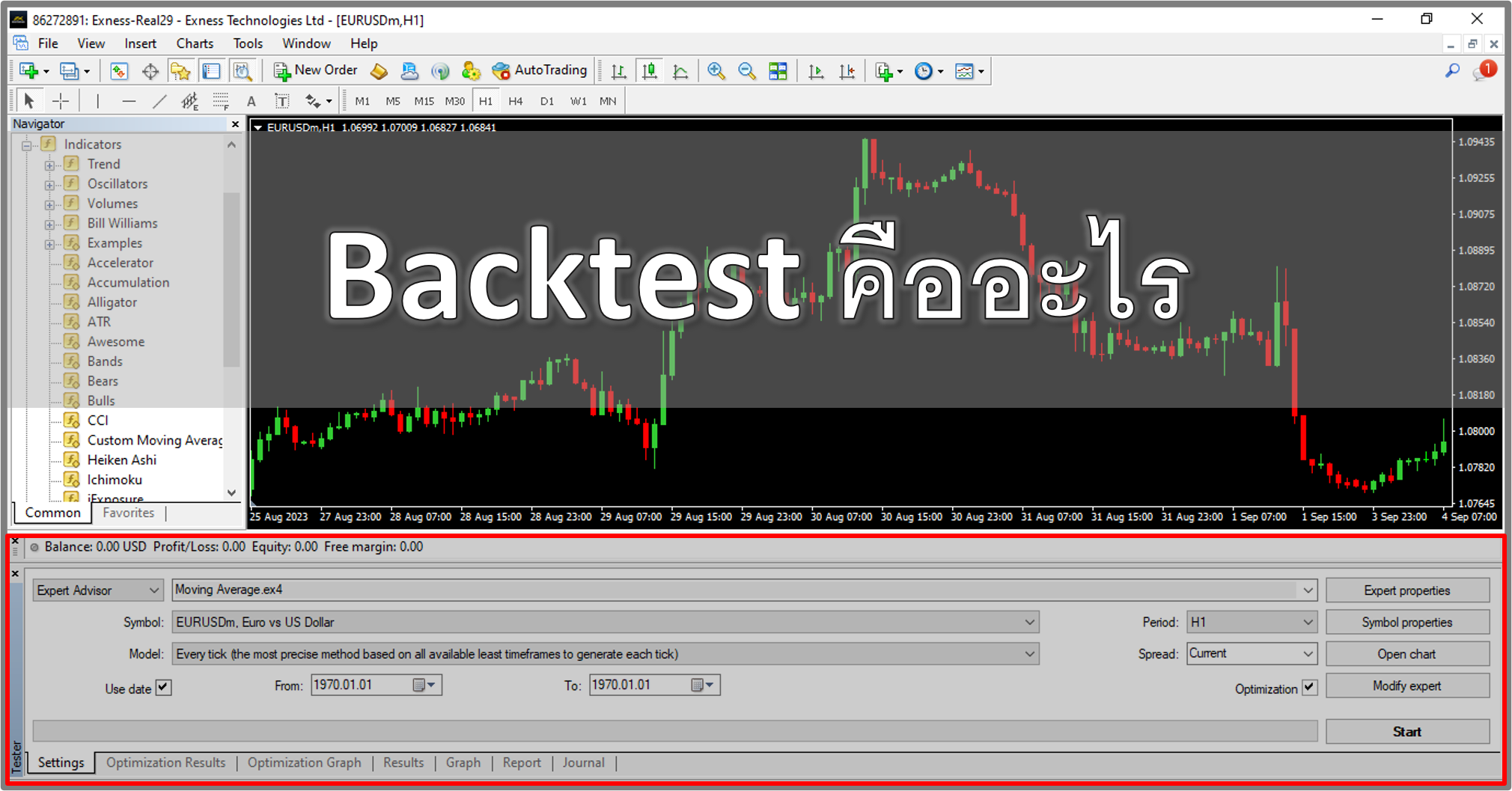Open the Symbol dropdown

606,622
